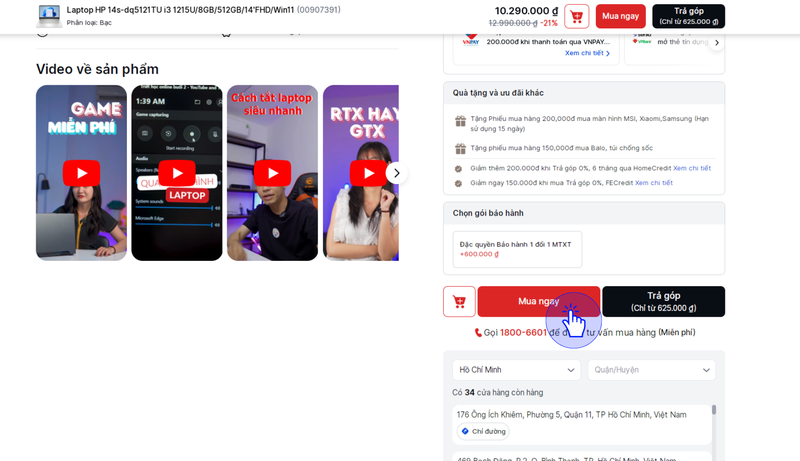The width and height of the screenshot is (800, 461).
Task: Click Trả góp button in the sticky header
Action: pyautogui.click(x=688, y=16)
